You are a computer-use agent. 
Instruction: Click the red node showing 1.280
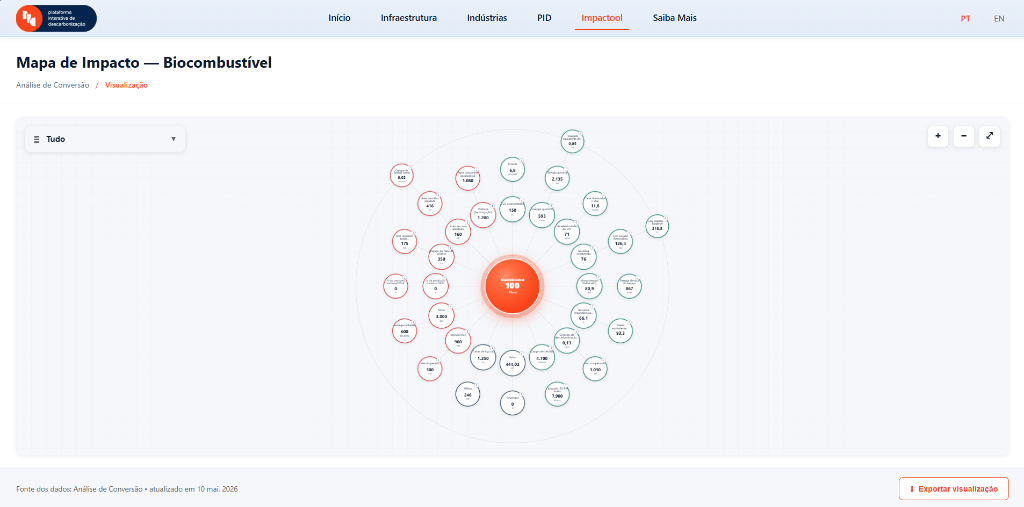(483, 215)
